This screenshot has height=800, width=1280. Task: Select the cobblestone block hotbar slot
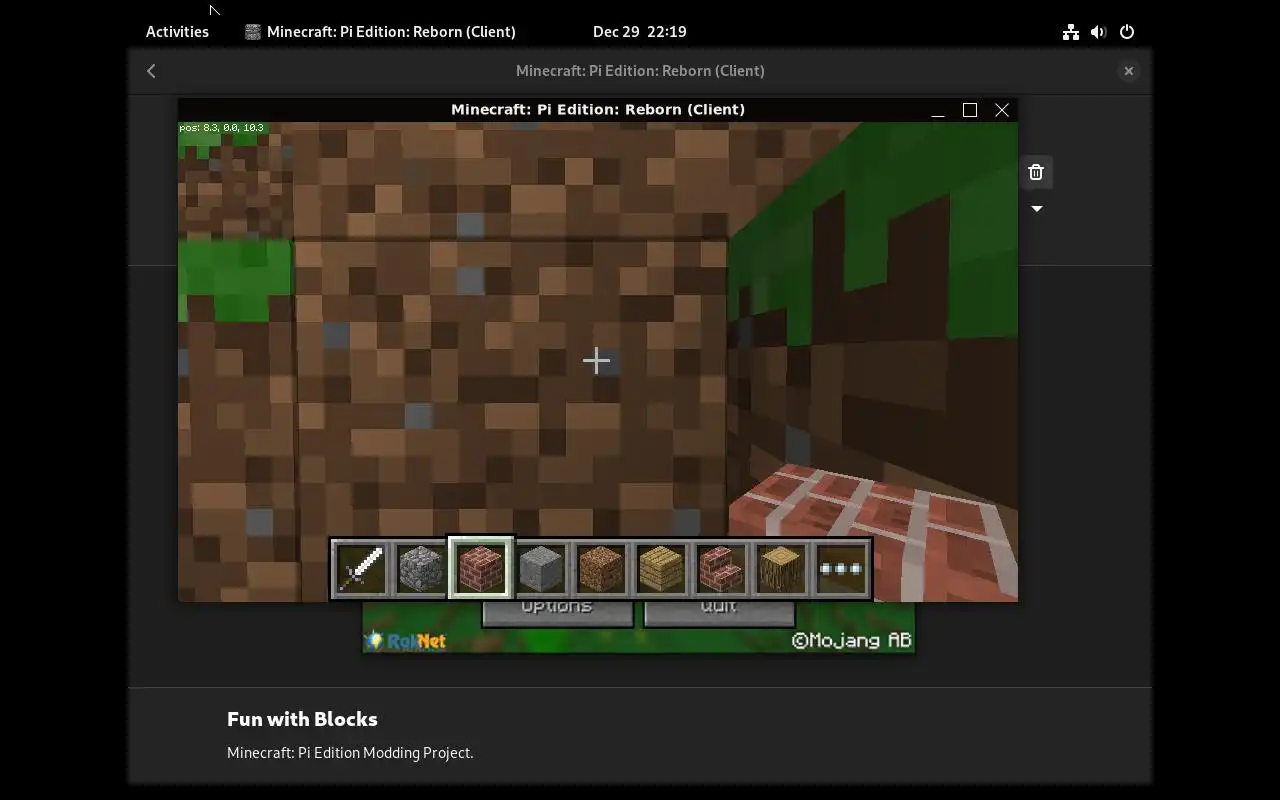click(421, 569)
